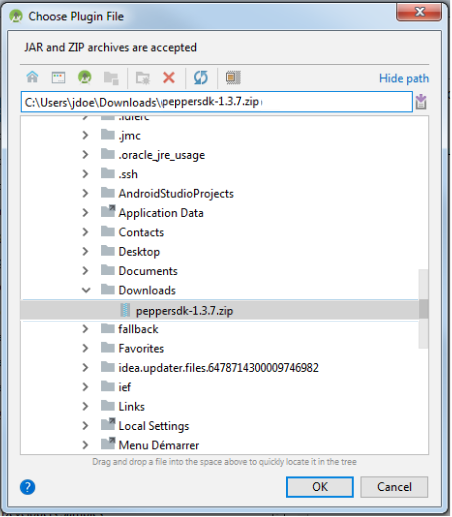
Task: Click the Android Studio icon in title bar
Action: click(x=16, y=16)
